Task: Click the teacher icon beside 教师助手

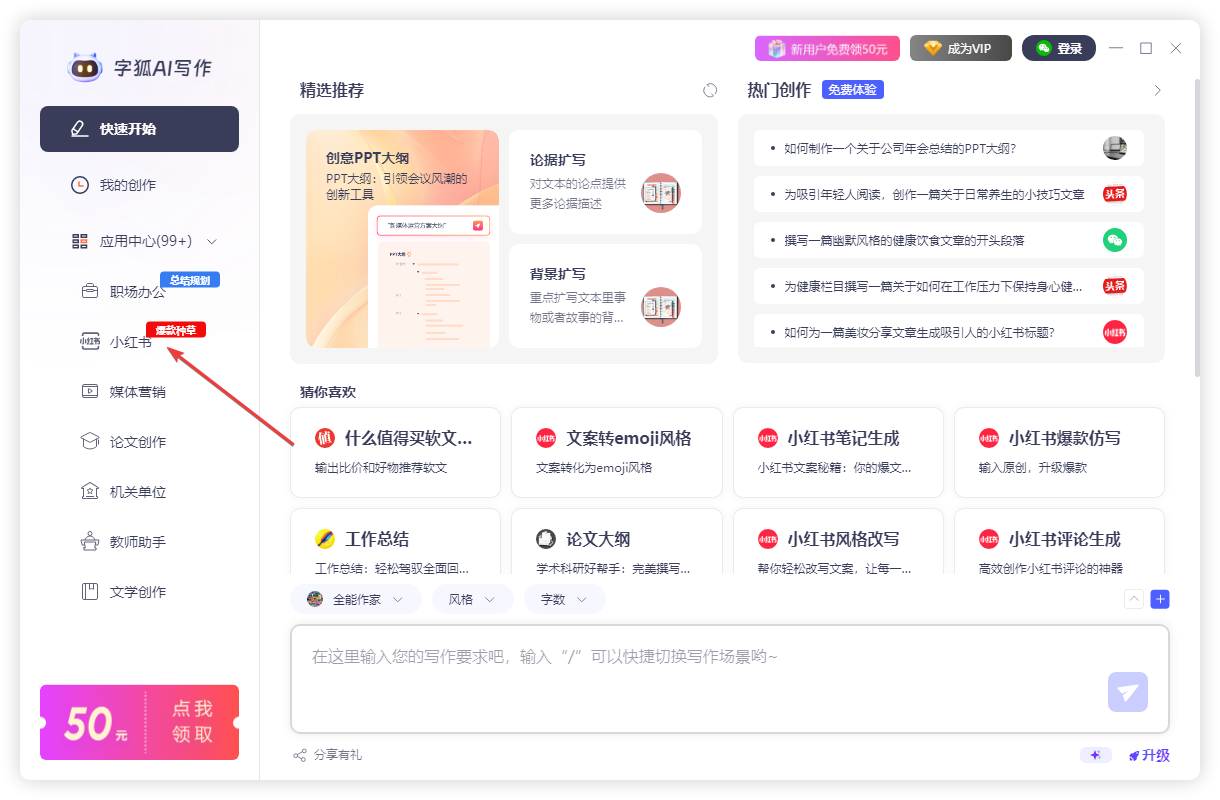Action: pyautogui.click(x=90, y=542)
